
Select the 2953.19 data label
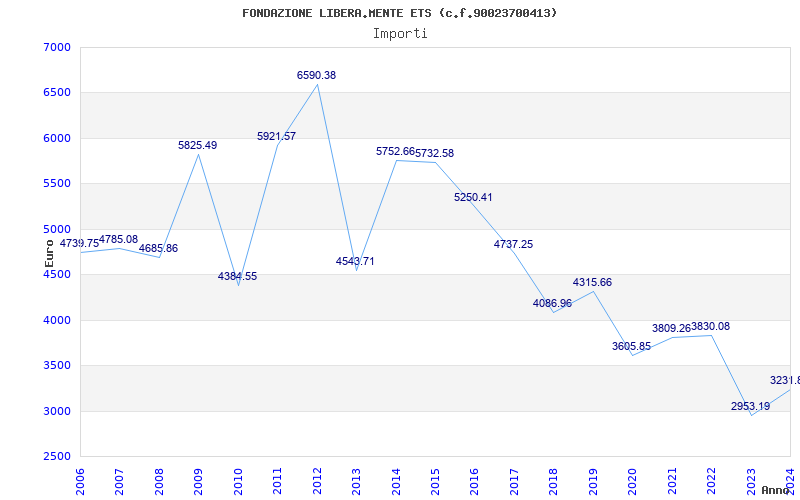point(751,407)
